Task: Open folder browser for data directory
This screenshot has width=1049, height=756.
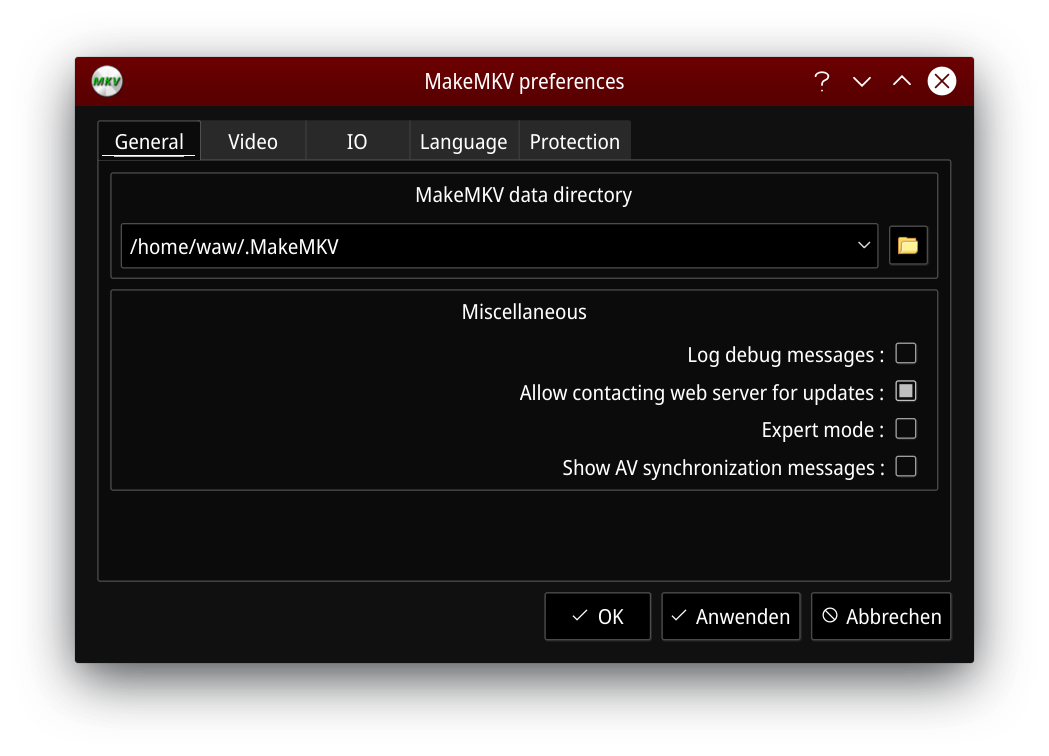Action: pyautogui.click(x=908, y=246)
